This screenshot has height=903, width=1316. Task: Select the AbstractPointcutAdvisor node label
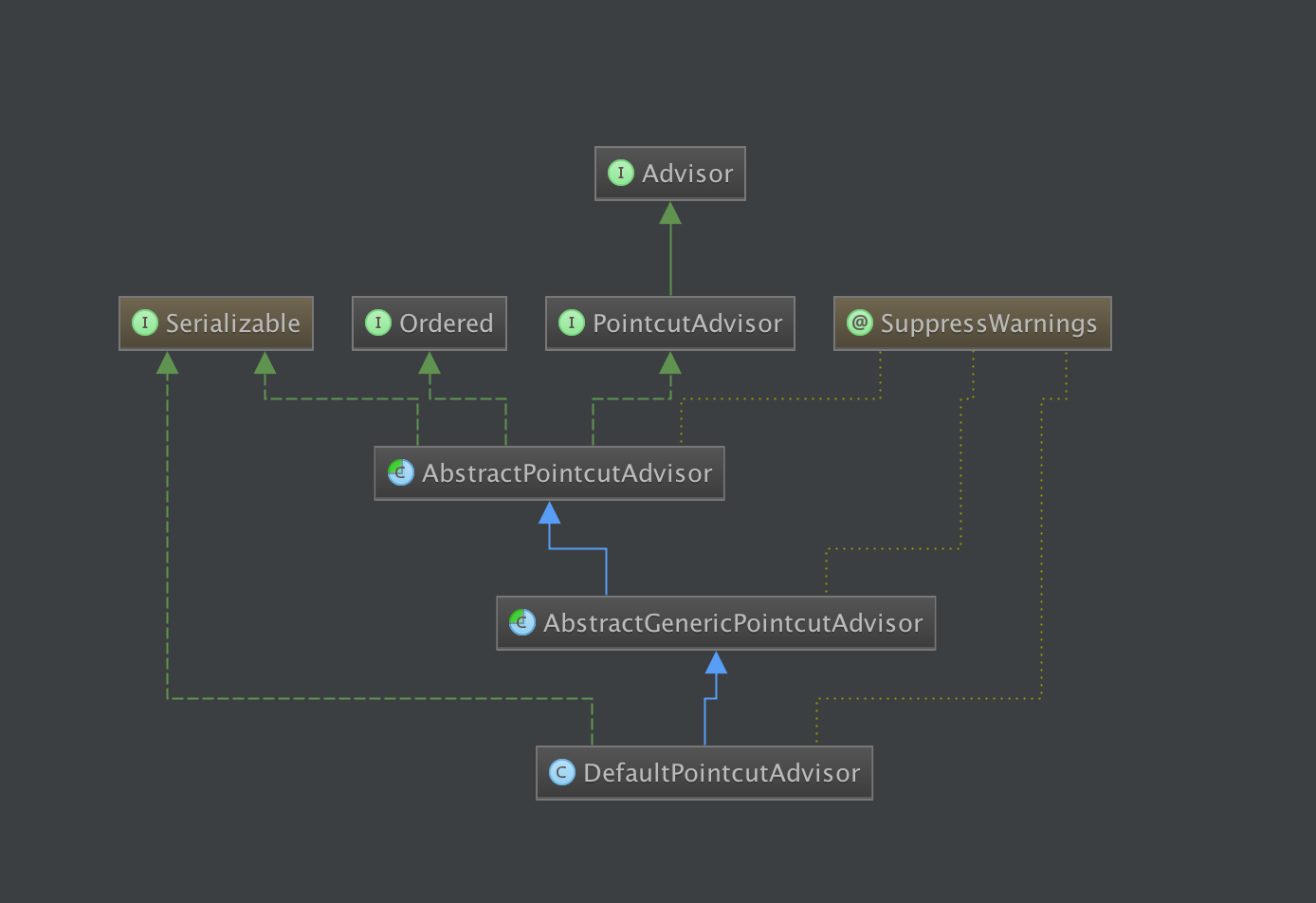pos(567,473)
